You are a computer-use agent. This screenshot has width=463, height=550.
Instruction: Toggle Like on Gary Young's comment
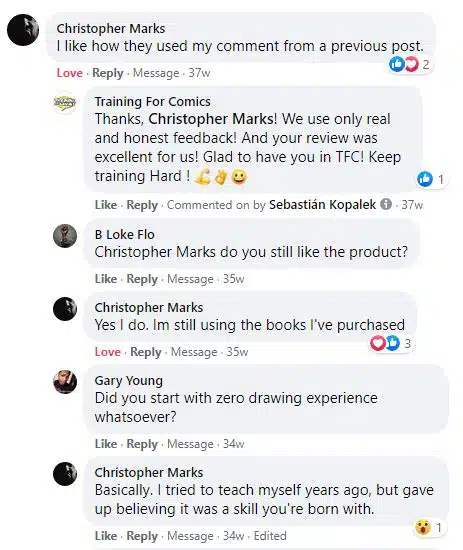point(106,444)
